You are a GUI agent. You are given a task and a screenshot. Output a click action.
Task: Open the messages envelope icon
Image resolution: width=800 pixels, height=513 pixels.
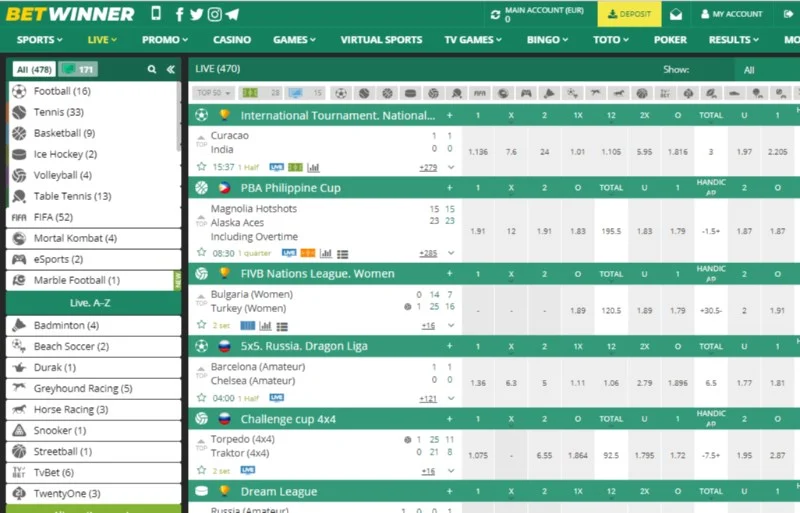(676, 14)
